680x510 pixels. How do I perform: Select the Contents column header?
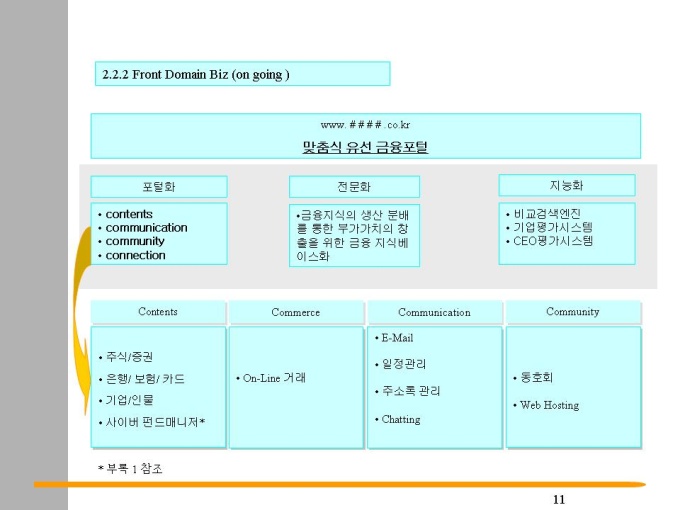click(158, 312)
